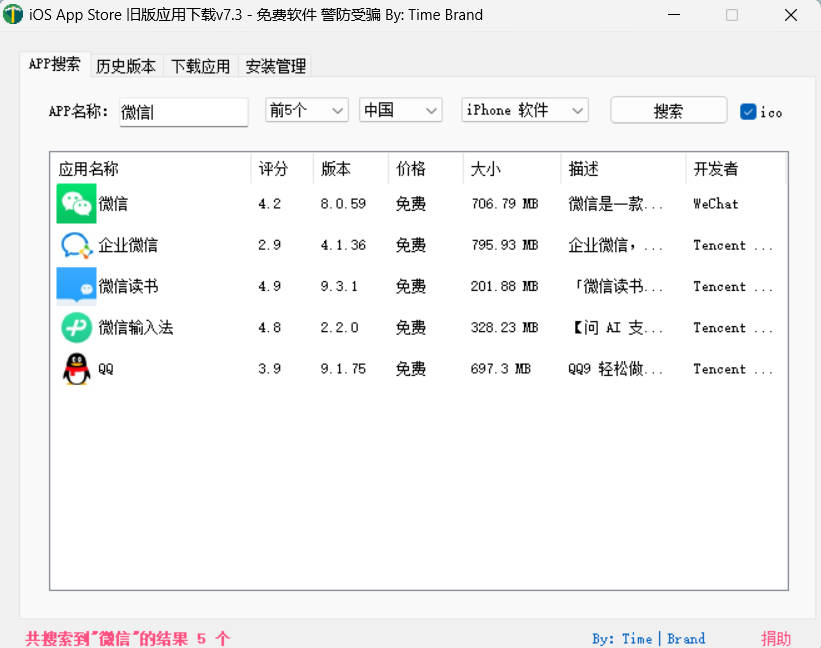Click the 捐助 donate link
This screenshot has height=648, width=821.
pos(775,639)
